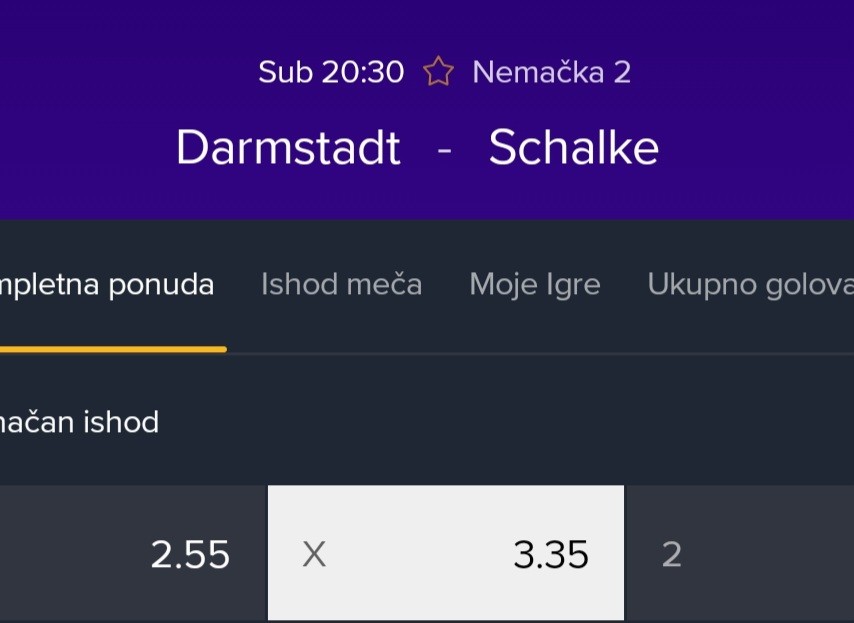The height and width of the screenshot is (623, 854).
Task: Click the 3.35 odds value
Action: coord(551,554)
